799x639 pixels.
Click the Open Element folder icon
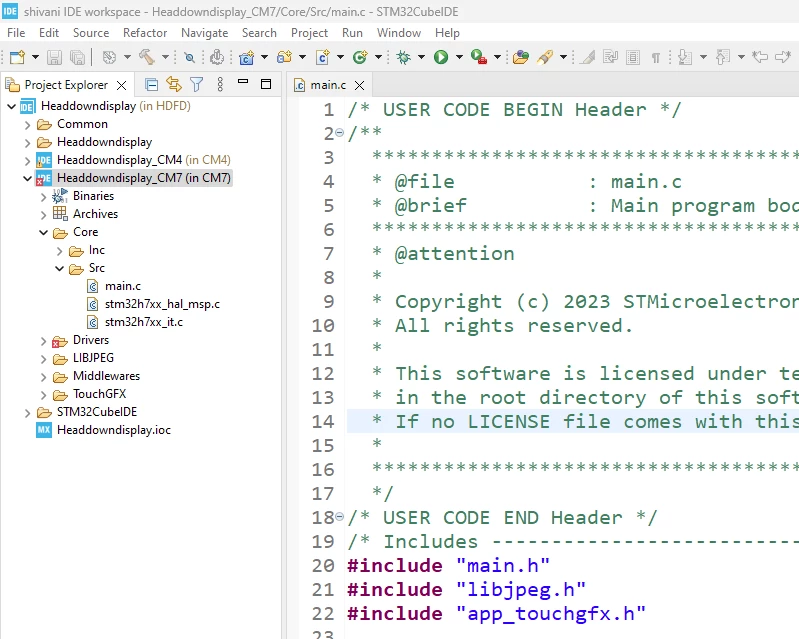point(521,57)
